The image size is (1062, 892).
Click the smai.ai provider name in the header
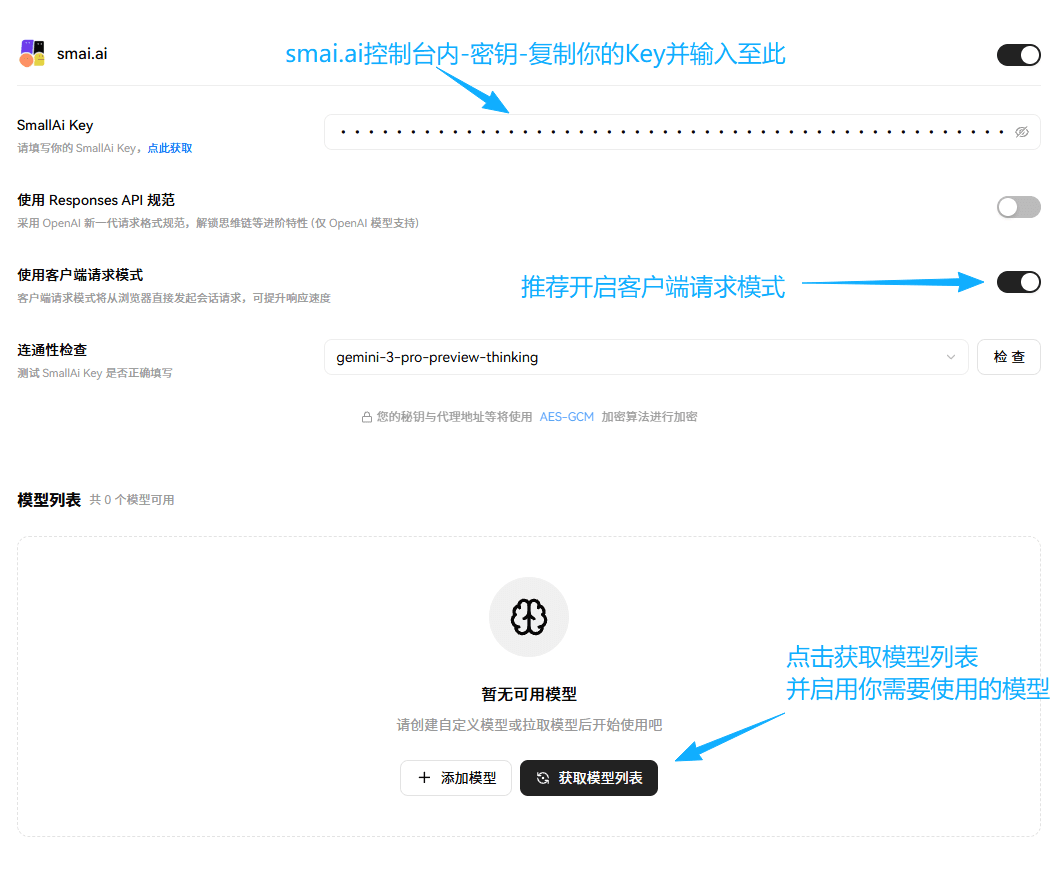tap(84, 53)
